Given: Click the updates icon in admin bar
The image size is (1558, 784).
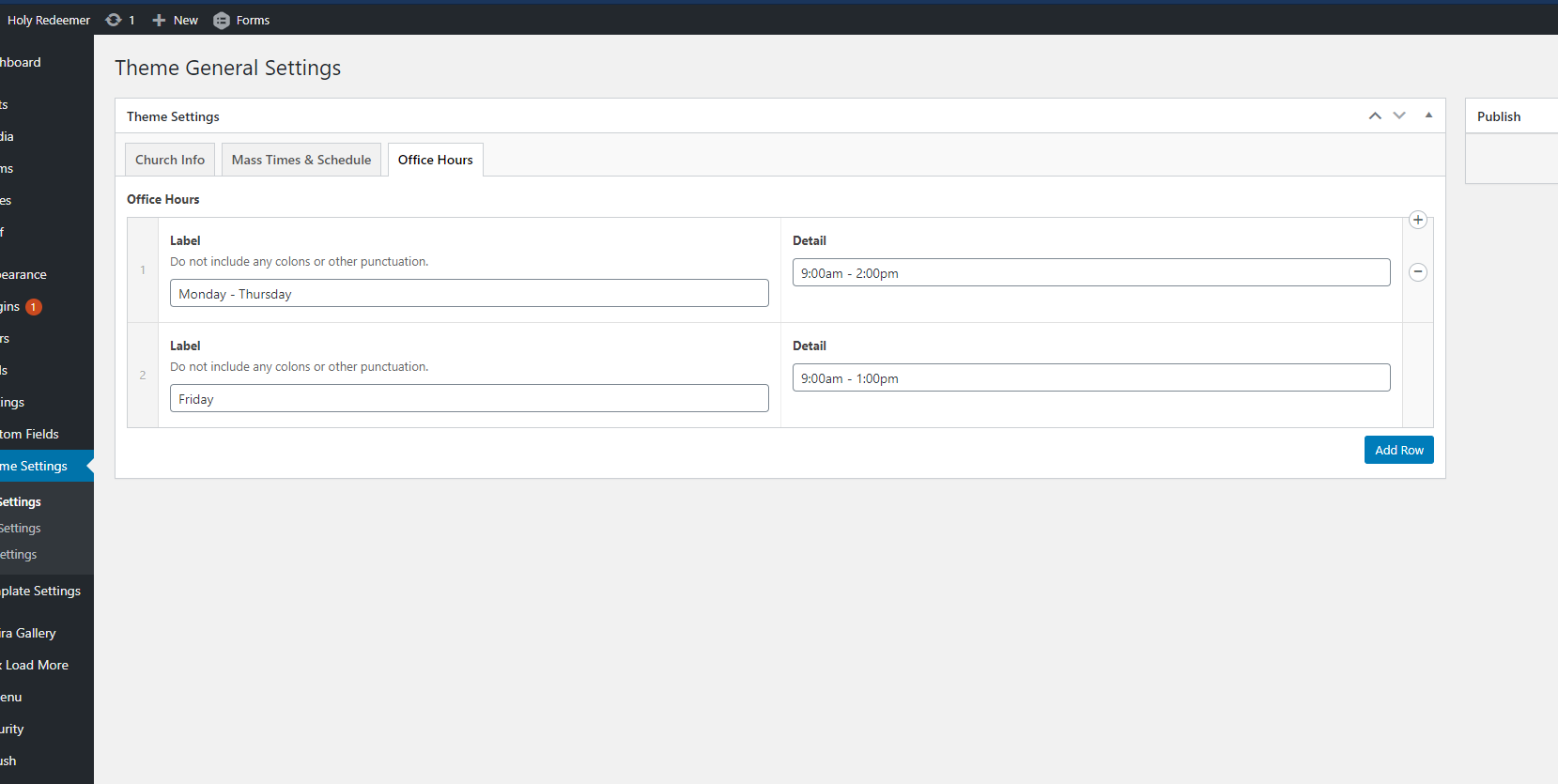Looking at the screenshot, I should (114, 20).
